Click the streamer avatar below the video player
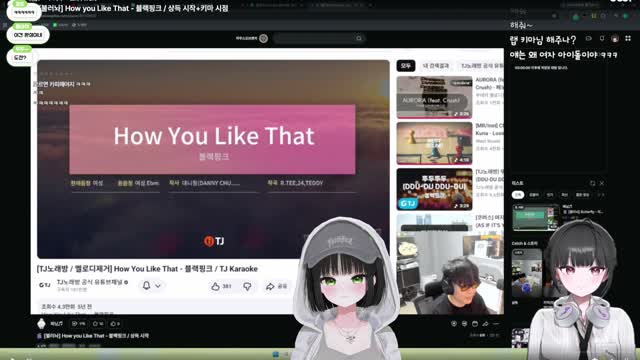 41,324
